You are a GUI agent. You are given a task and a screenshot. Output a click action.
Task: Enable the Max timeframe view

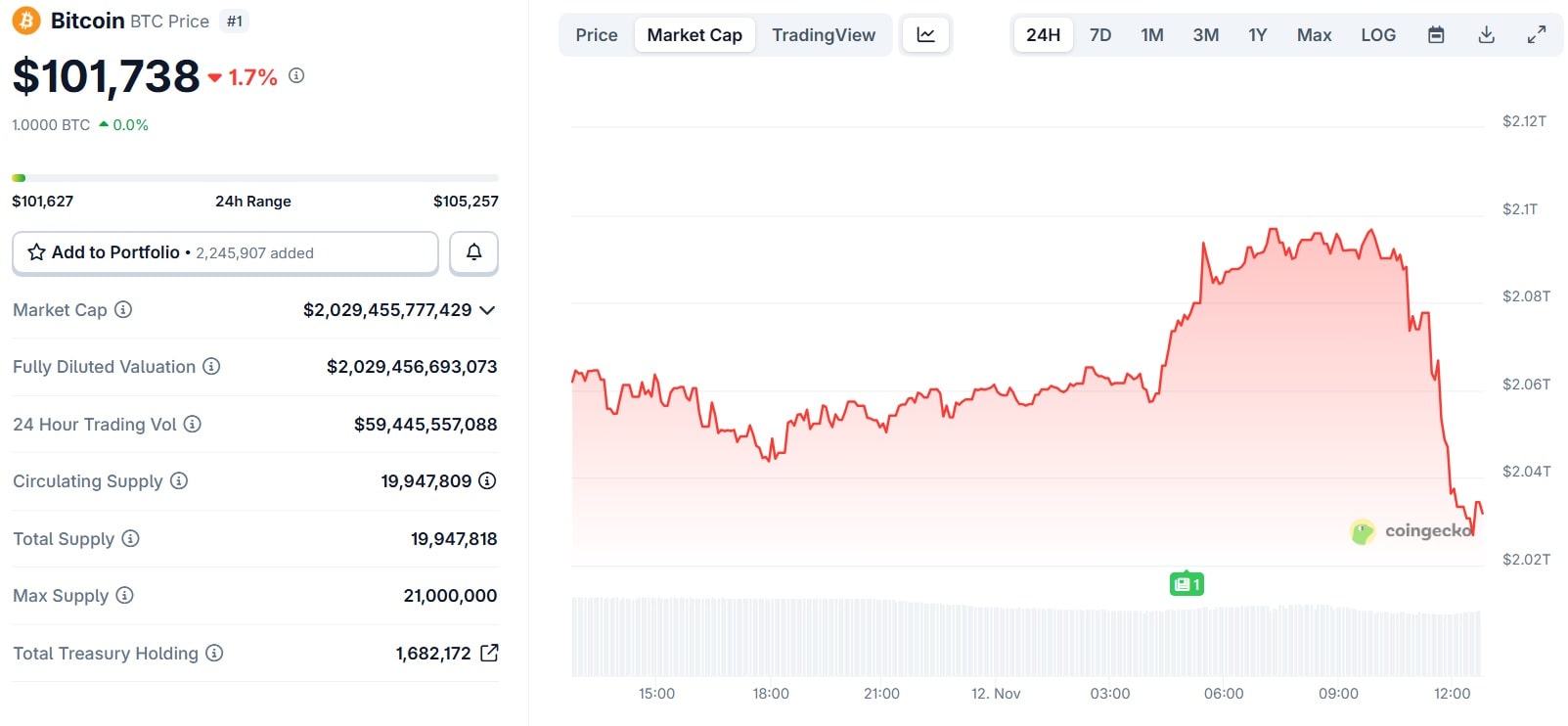[1314, 34]
